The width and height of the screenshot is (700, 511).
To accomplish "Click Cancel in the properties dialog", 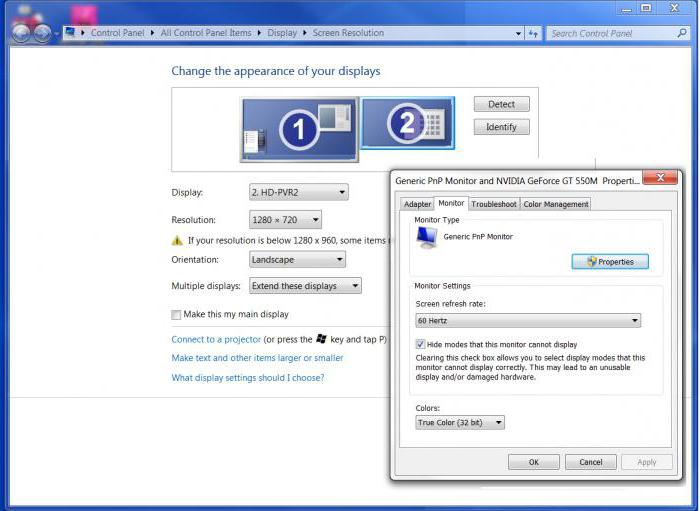I will (591, 462).
